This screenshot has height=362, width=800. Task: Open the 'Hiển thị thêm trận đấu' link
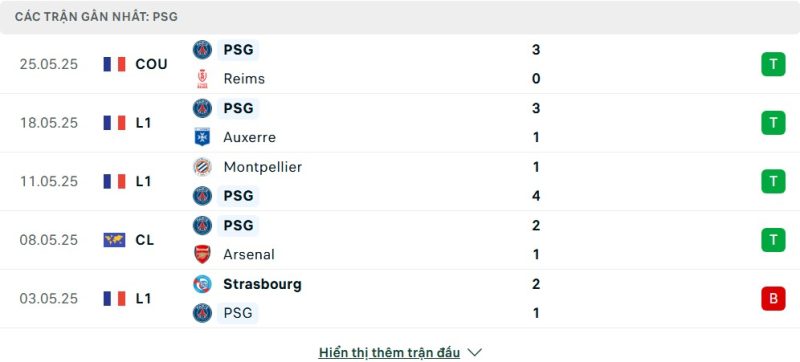pos(389,352)
